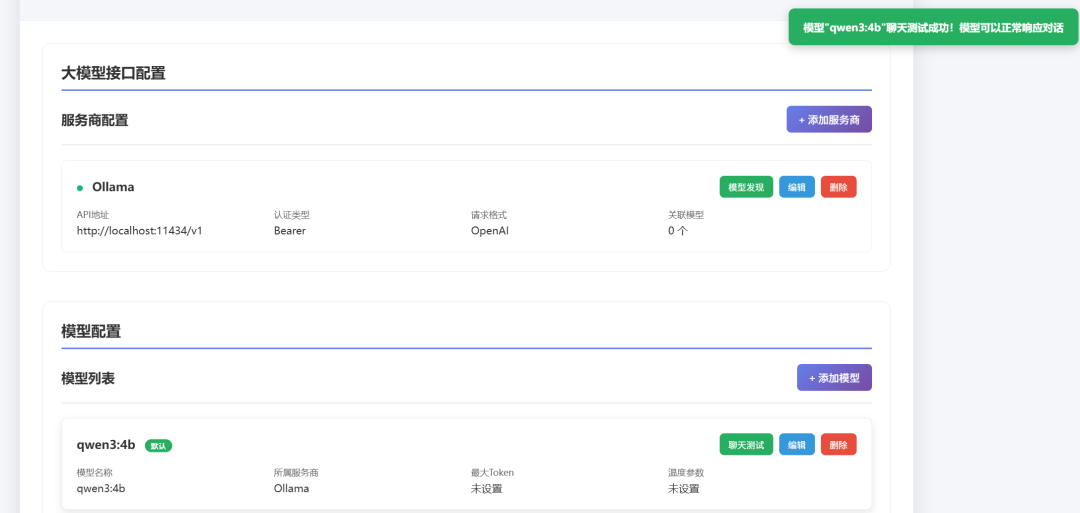The width and height of the screenshot is (1080, 513).
Task: Click the 添加服务商 button
Action: click(829, 119)
